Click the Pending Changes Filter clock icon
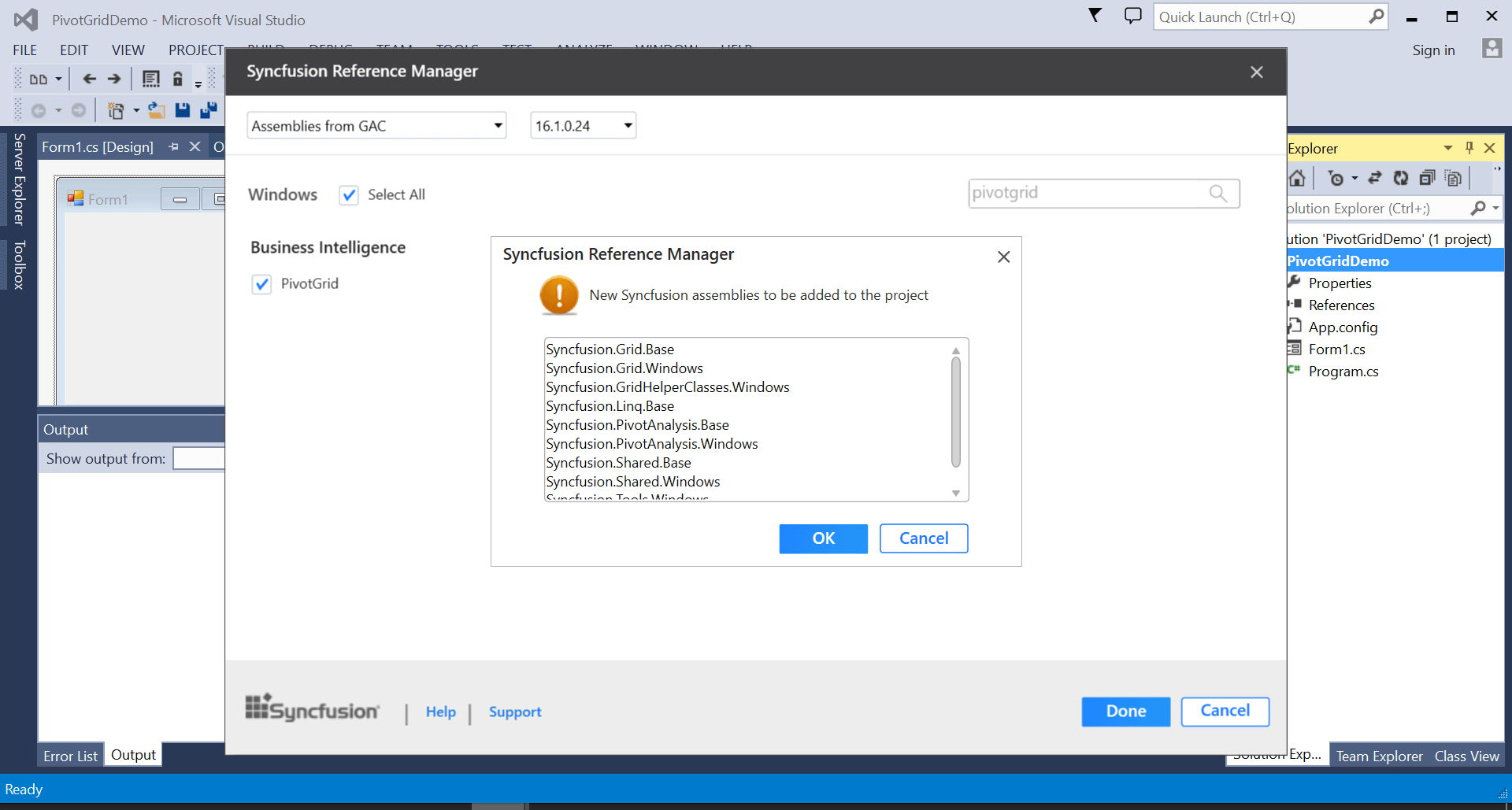 1336,179
